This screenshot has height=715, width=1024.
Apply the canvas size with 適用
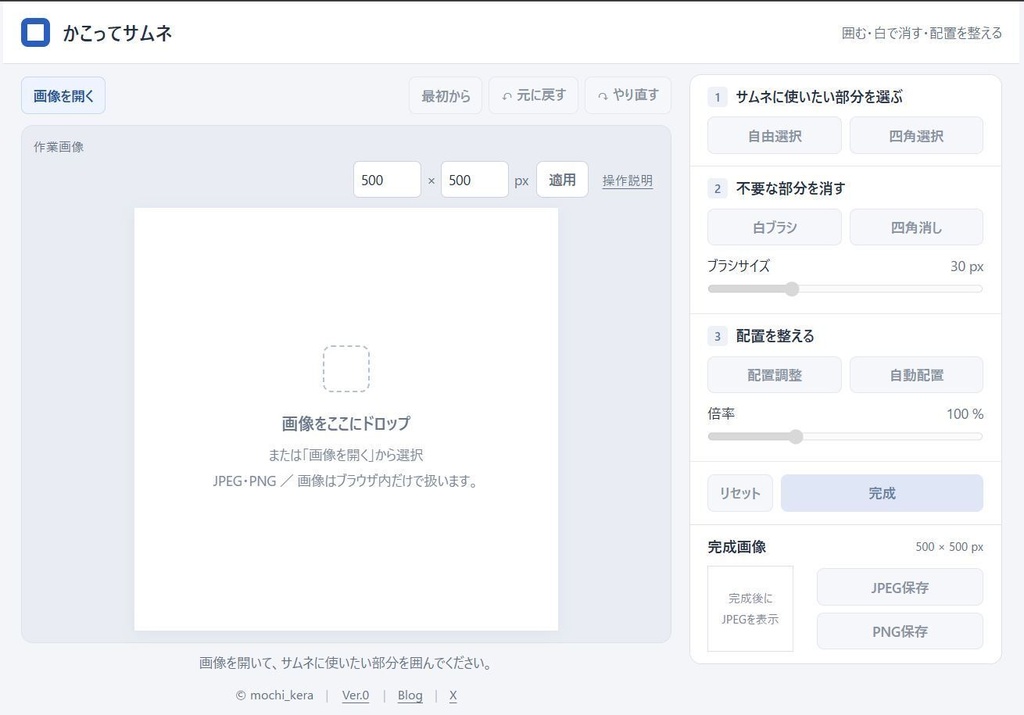(x=562, y=180)
